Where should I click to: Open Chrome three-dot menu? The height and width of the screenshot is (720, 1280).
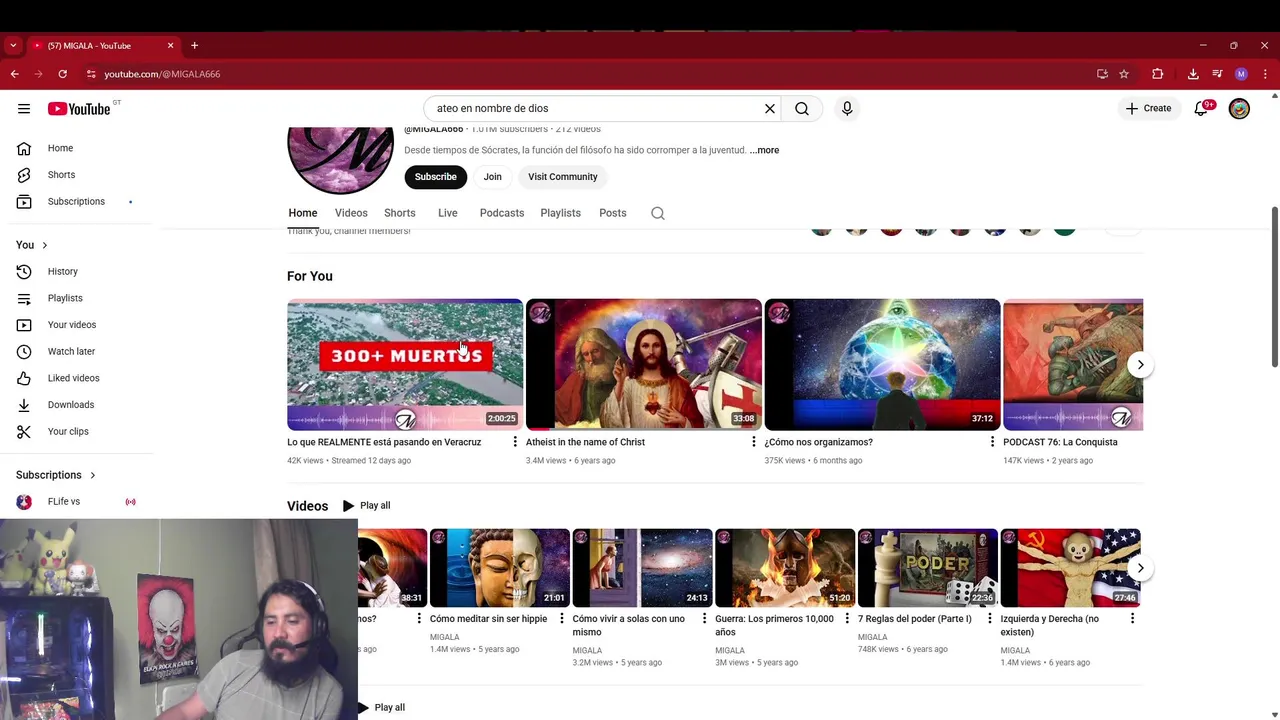tap(1265, 74)
